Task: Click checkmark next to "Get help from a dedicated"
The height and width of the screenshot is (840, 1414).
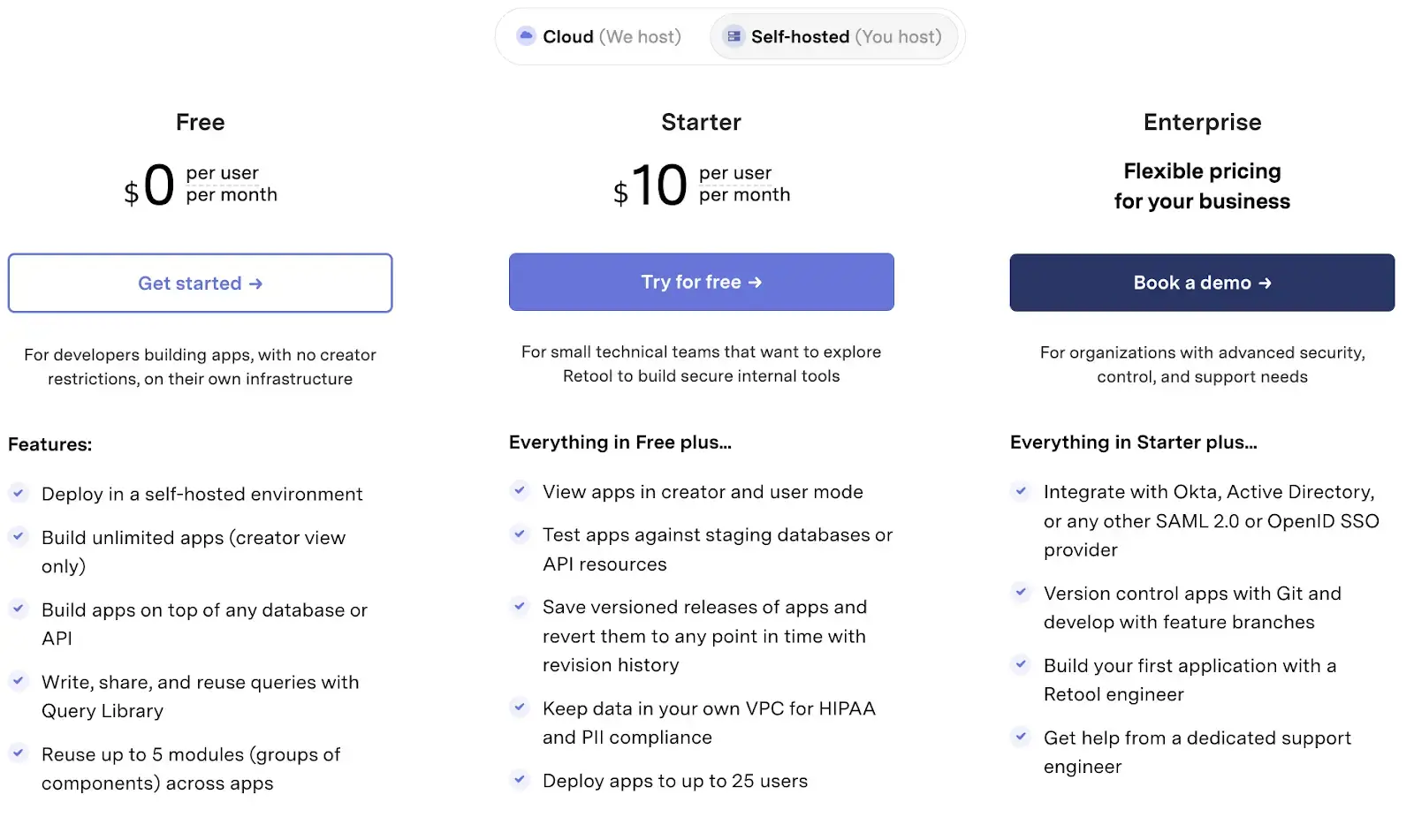Action: [x=1021, y=736]
